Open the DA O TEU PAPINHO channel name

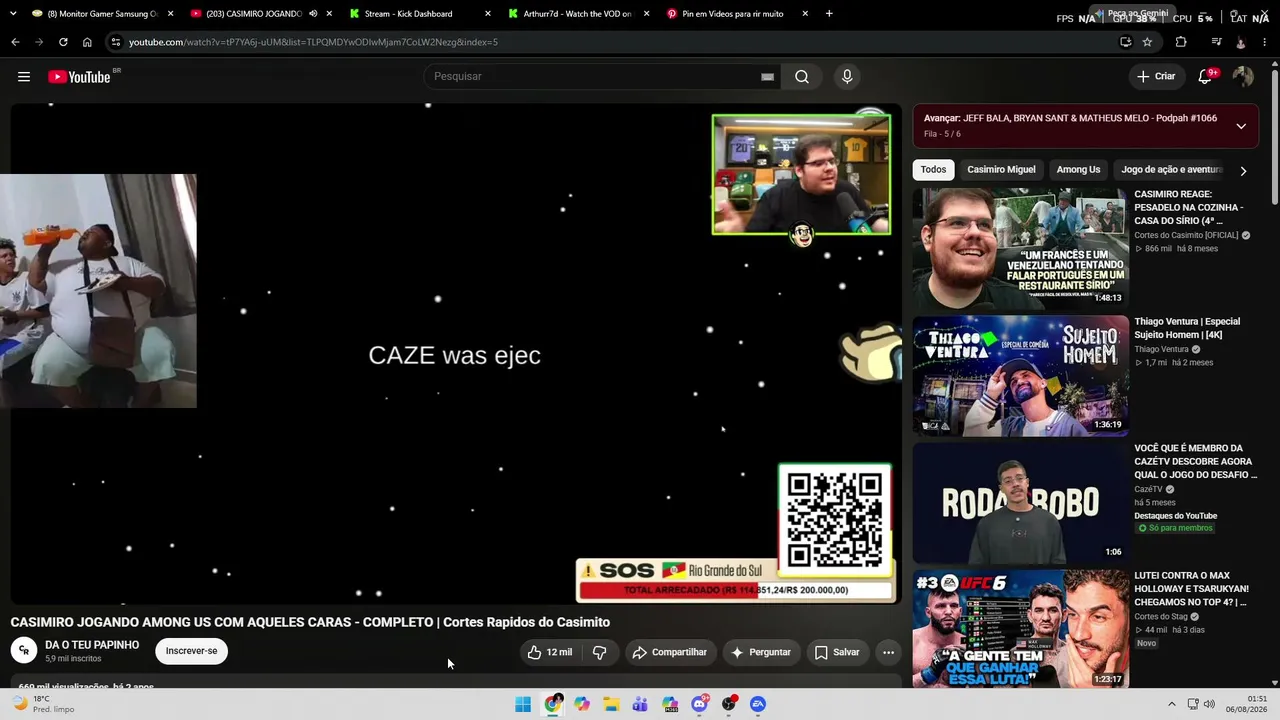point(92,645)
